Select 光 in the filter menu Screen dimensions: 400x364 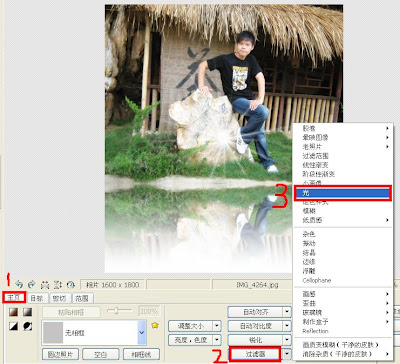tap(342, 193)
